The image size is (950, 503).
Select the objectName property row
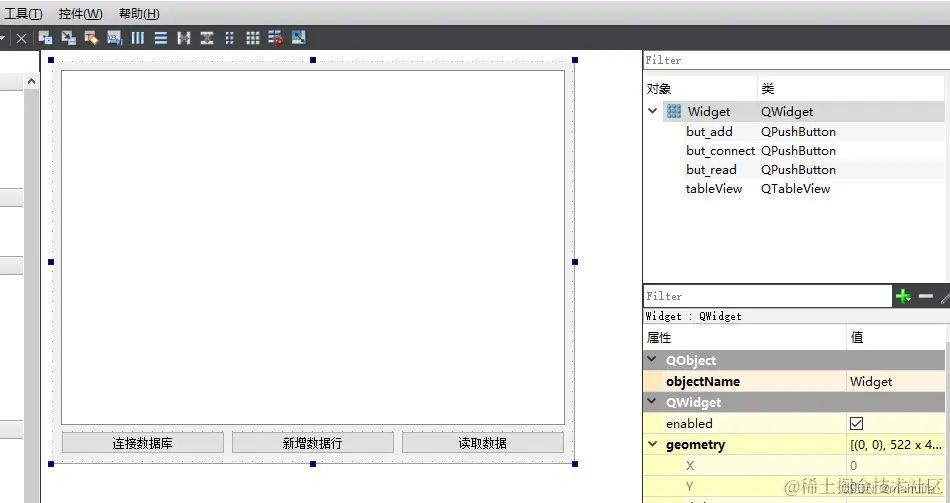tap(794, 381)
